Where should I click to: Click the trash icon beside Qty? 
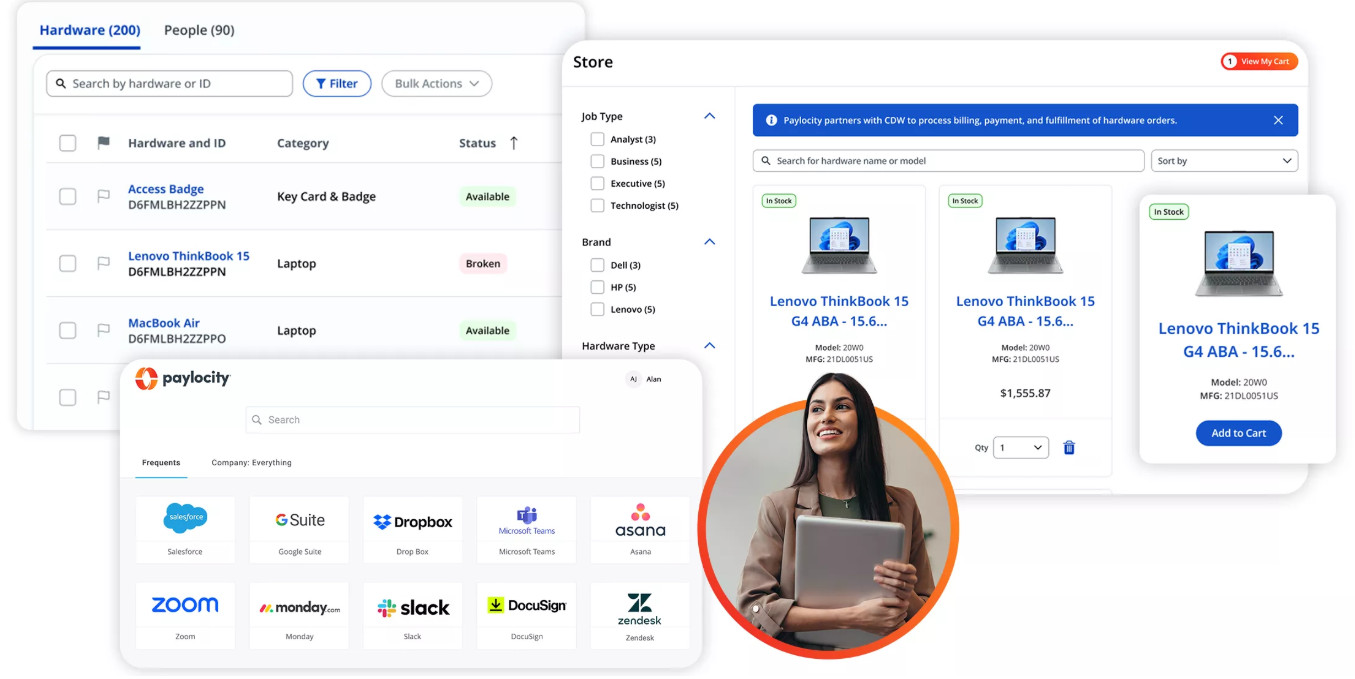(x=1069, y=448)
